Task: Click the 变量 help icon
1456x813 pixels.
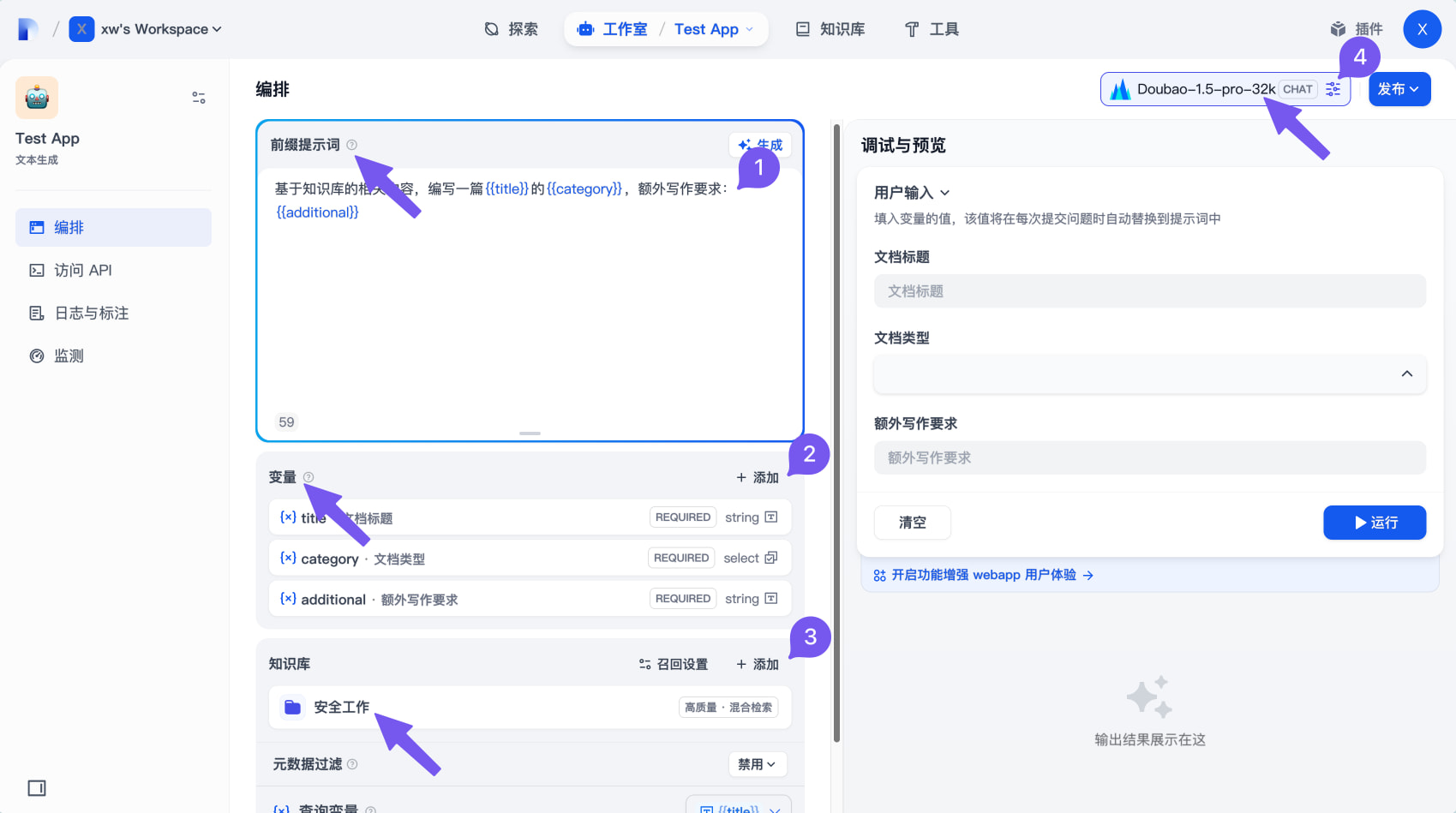Action: pos(309,477)
